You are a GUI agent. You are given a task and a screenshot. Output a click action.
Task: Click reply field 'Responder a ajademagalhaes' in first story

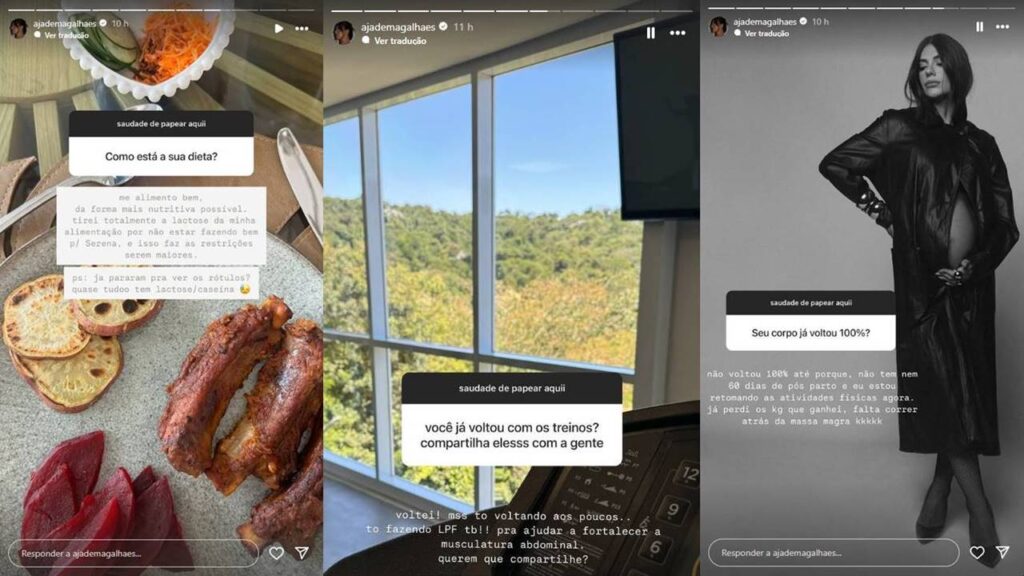coord(133,553)
